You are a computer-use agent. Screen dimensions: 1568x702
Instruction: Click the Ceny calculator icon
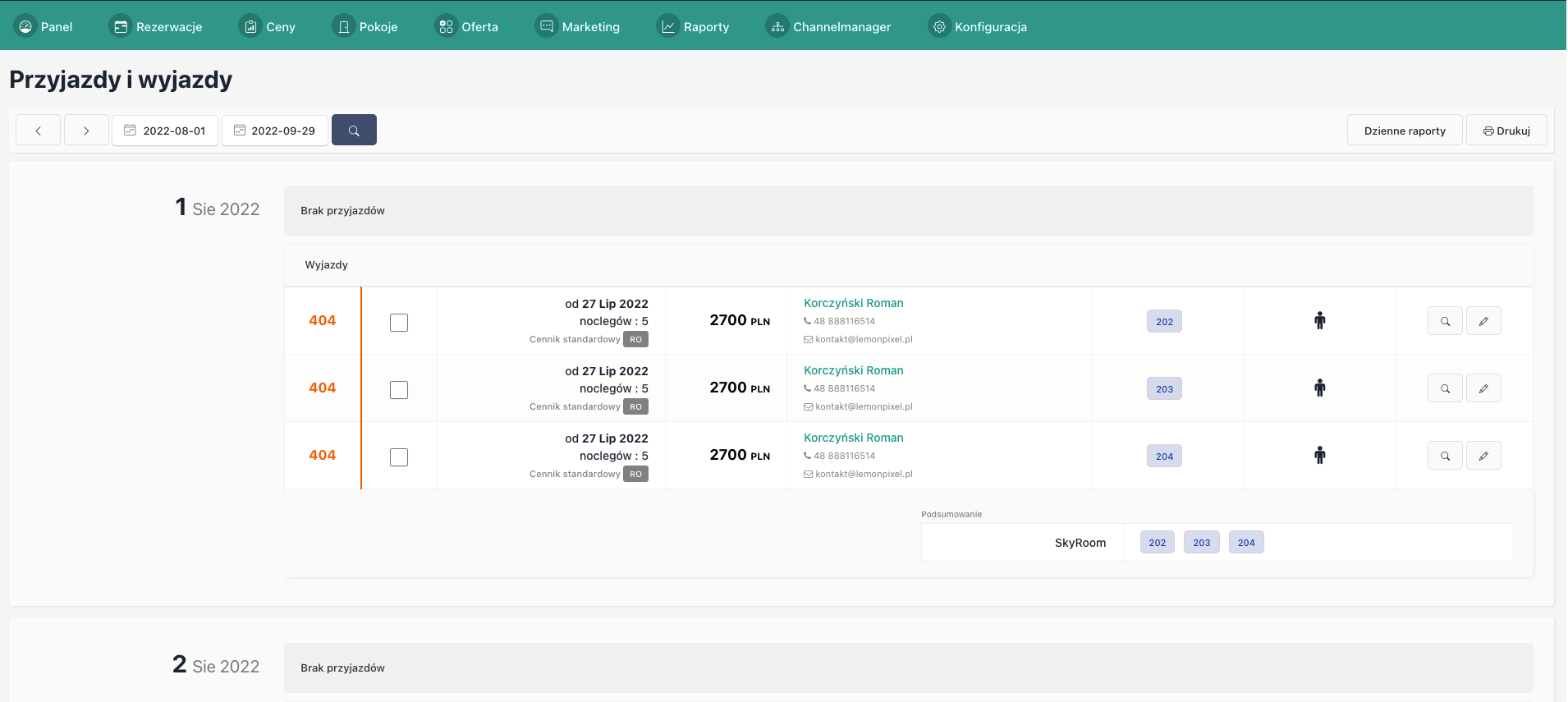[x=250, y=26]
